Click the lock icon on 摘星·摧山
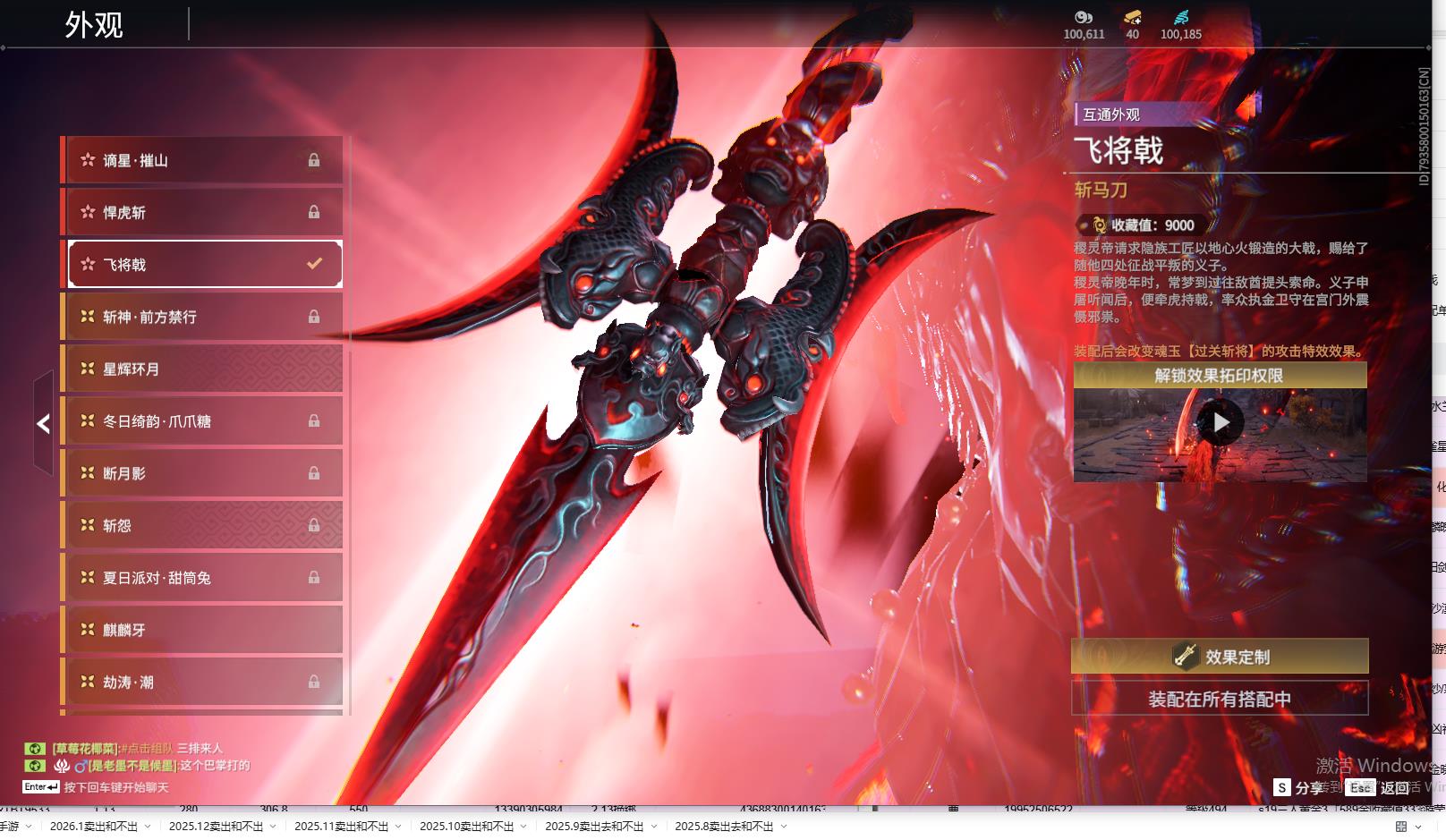 [314, 160]
